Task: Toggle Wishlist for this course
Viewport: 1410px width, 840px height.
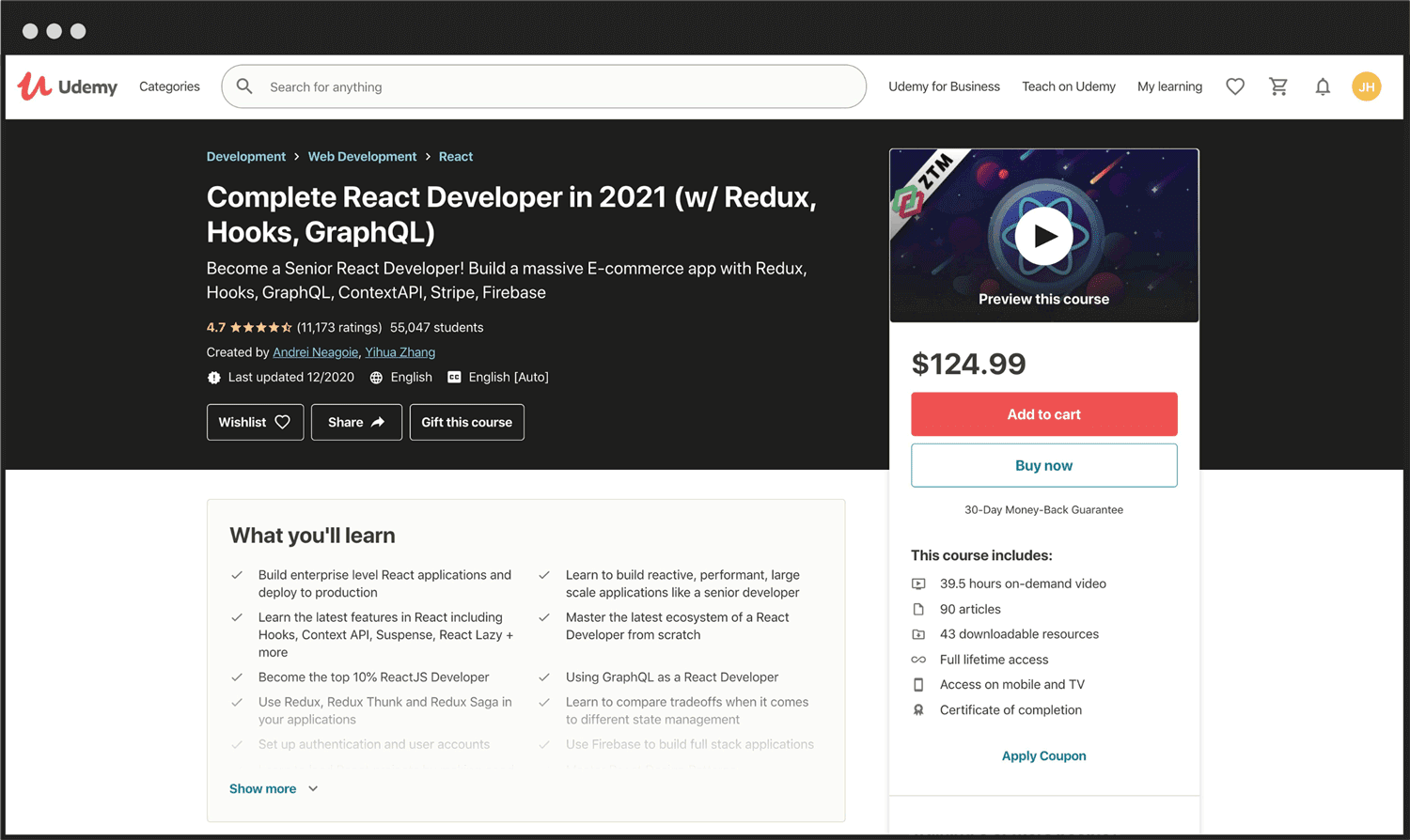Action: pos(255,422)
